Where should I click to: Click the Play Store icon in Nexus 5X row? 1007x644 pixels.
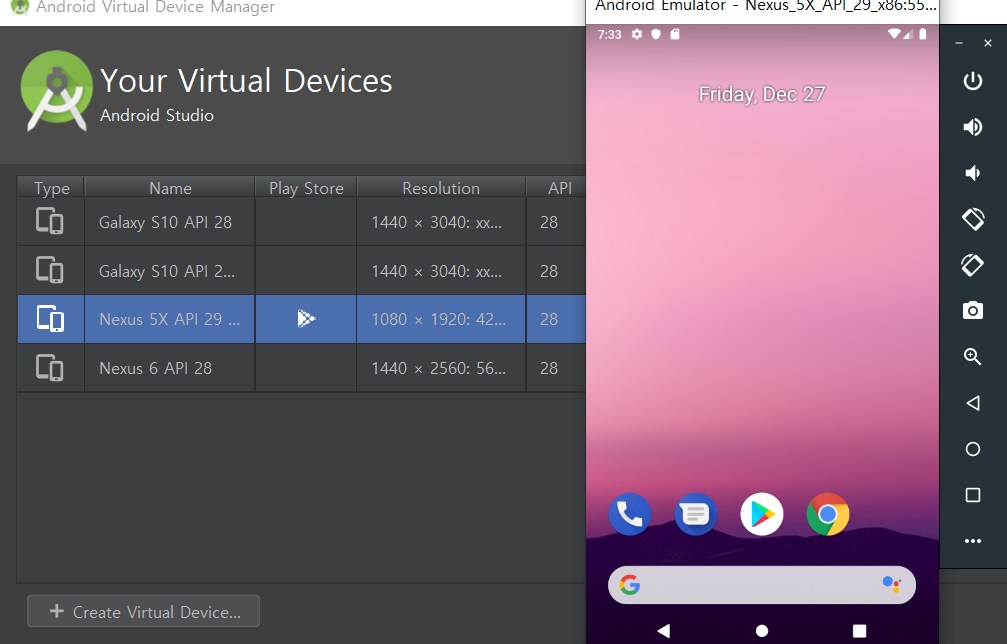(306, 318)
